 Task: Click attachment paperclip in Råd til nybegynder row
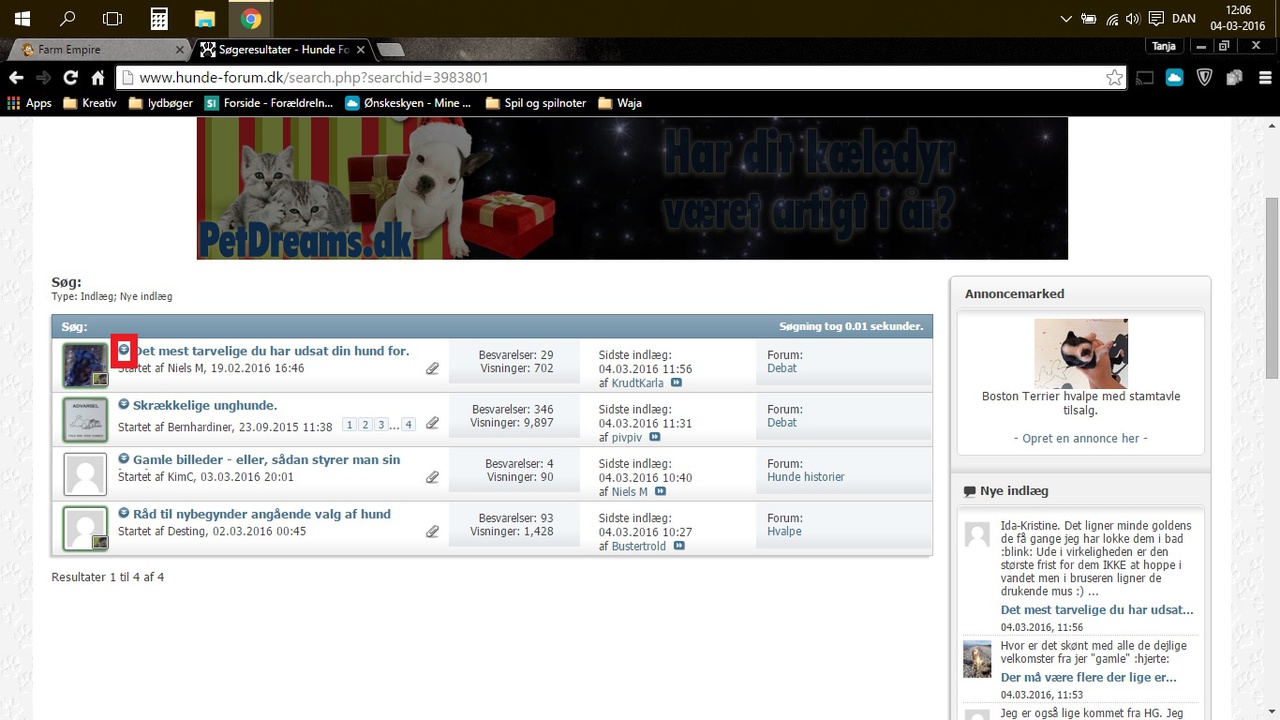[x=432, y=531]
